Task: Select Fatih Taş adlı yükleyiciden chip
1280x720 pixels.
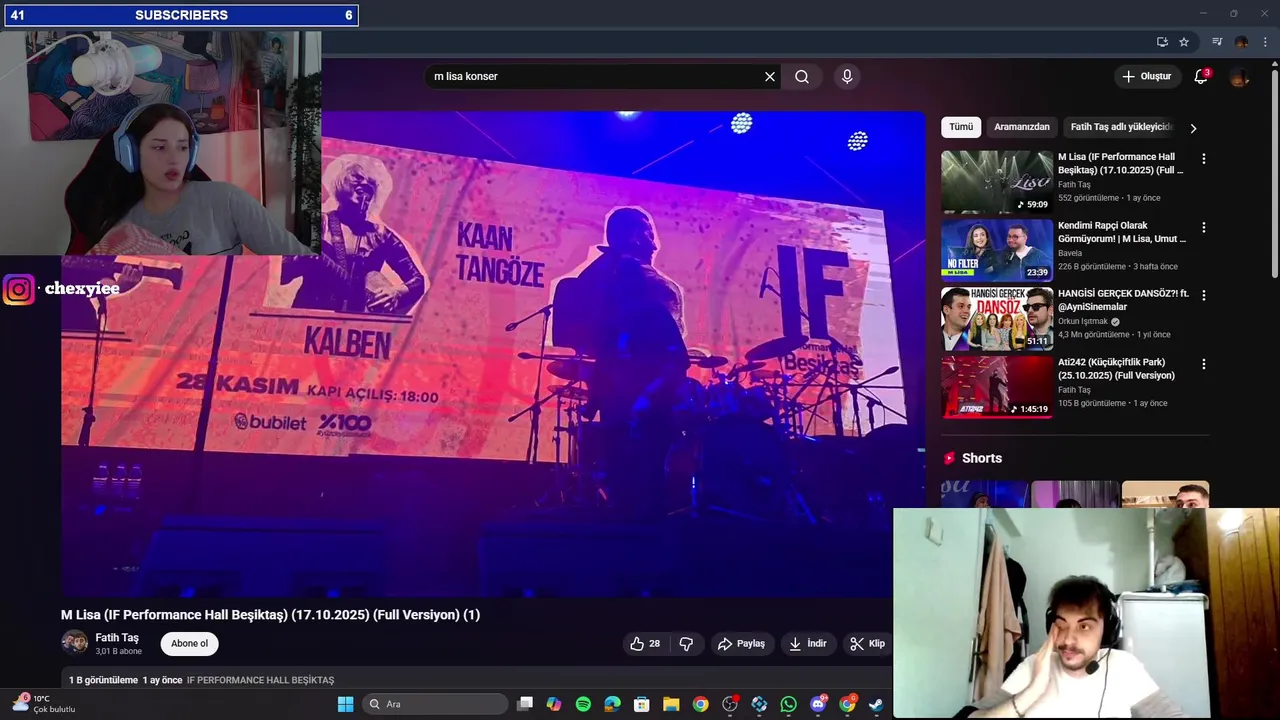Action: [1120, 127]
